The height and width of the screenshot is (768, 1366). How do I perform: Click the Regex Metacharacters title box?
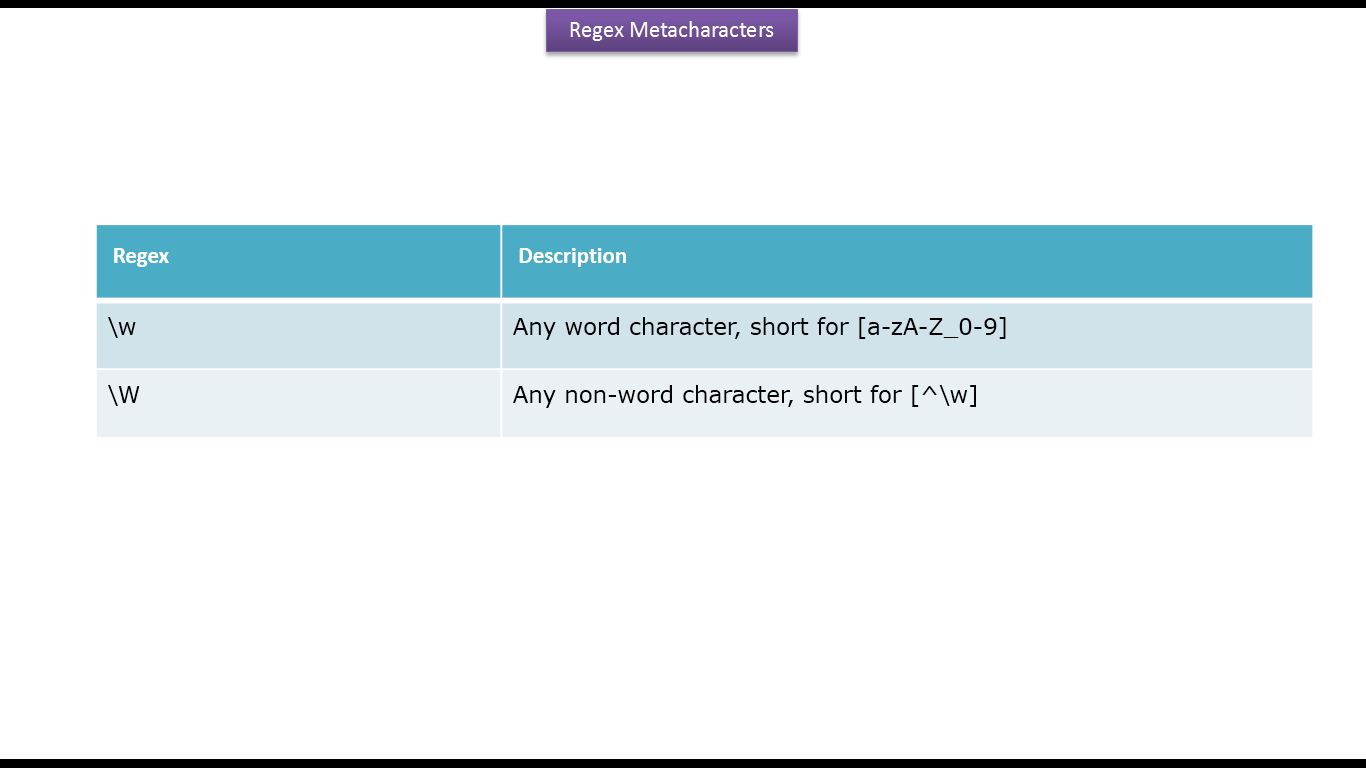pos(672,30)
